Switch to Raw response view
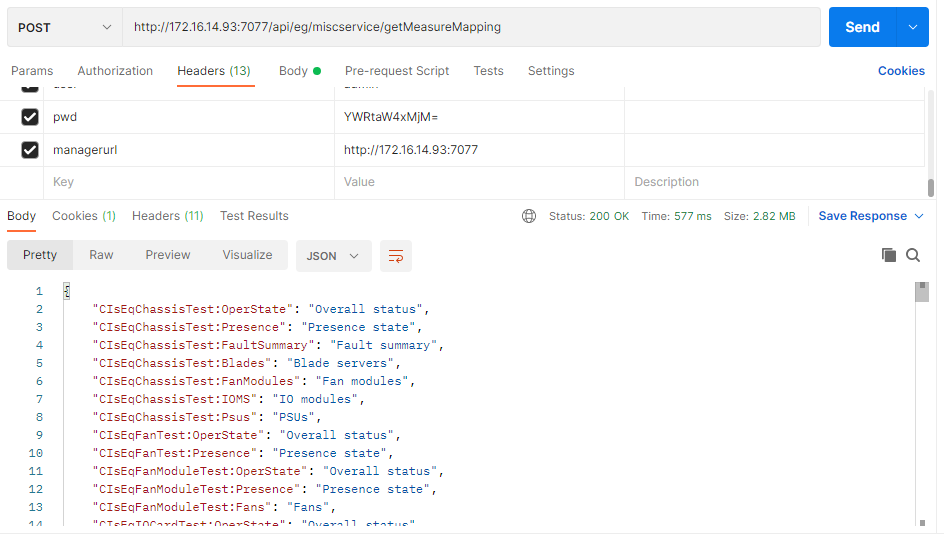 pos(101,255)
